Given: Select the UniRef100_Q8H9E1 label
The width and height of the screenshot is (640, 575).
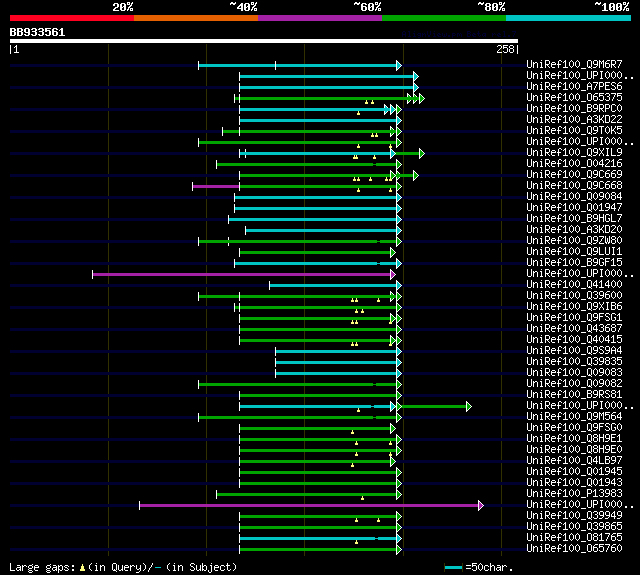Looking at the screenshot, I should 574,439.
